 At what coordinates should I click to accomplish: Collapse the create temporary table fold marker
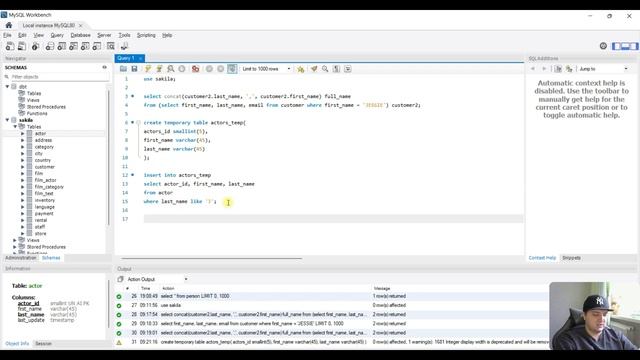[138, 122]
